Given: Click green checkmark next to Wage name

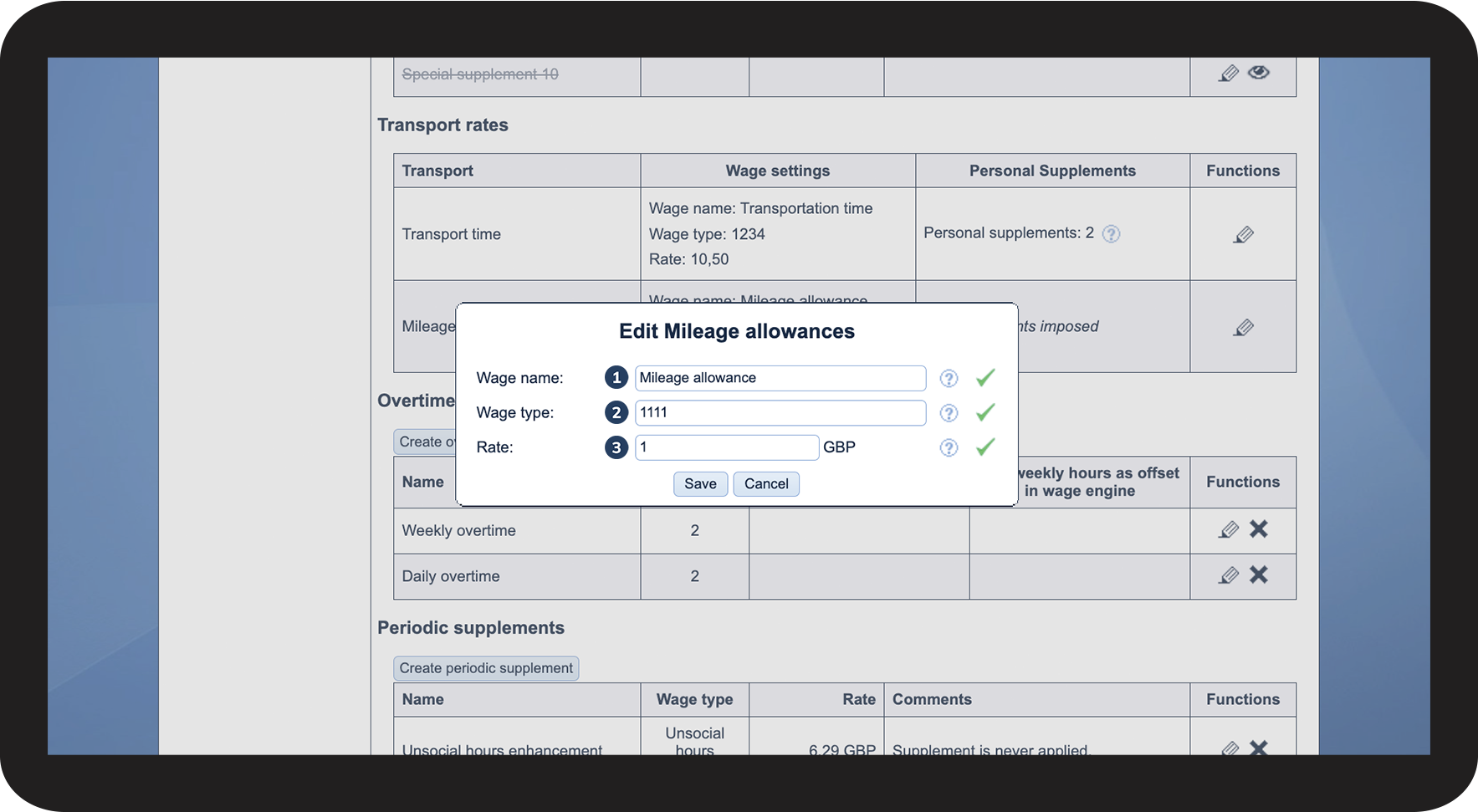Looking at the screenshot, I should [x=985, y=378].
